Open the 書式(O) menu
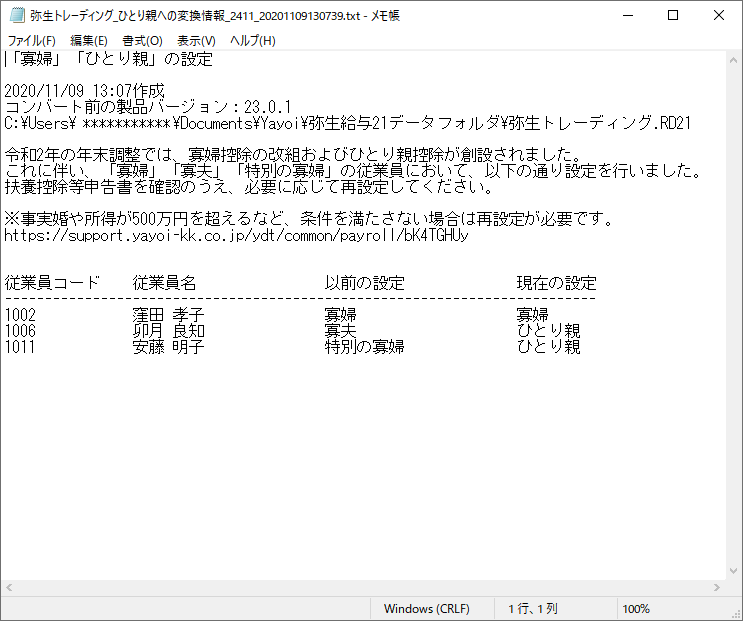This screenshot has width=743, height=621. pos(142,41)
